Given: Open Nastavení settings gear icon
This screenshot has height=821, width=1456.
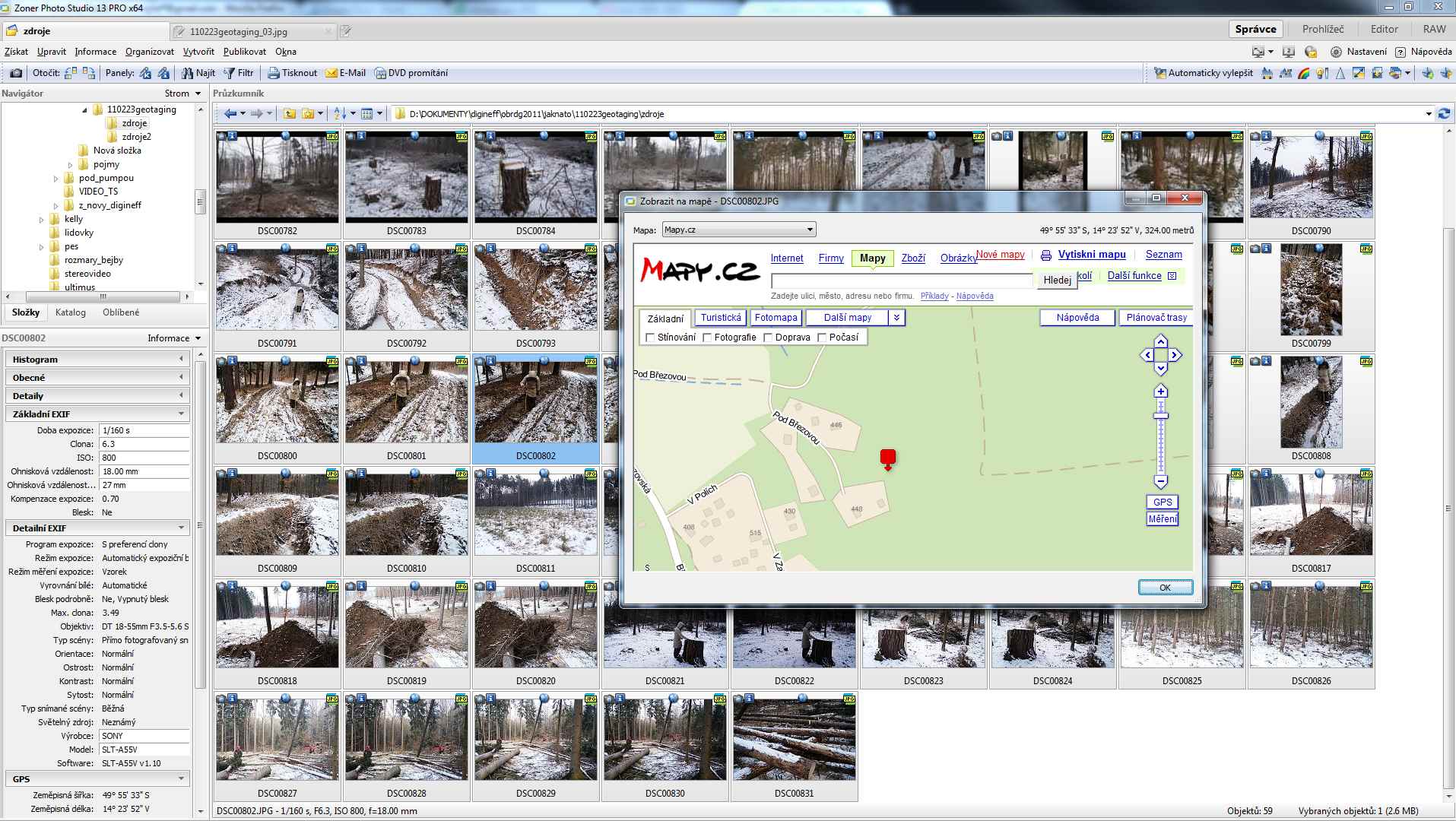Looking at the screenshot, I should click(x=1336, y=52).
